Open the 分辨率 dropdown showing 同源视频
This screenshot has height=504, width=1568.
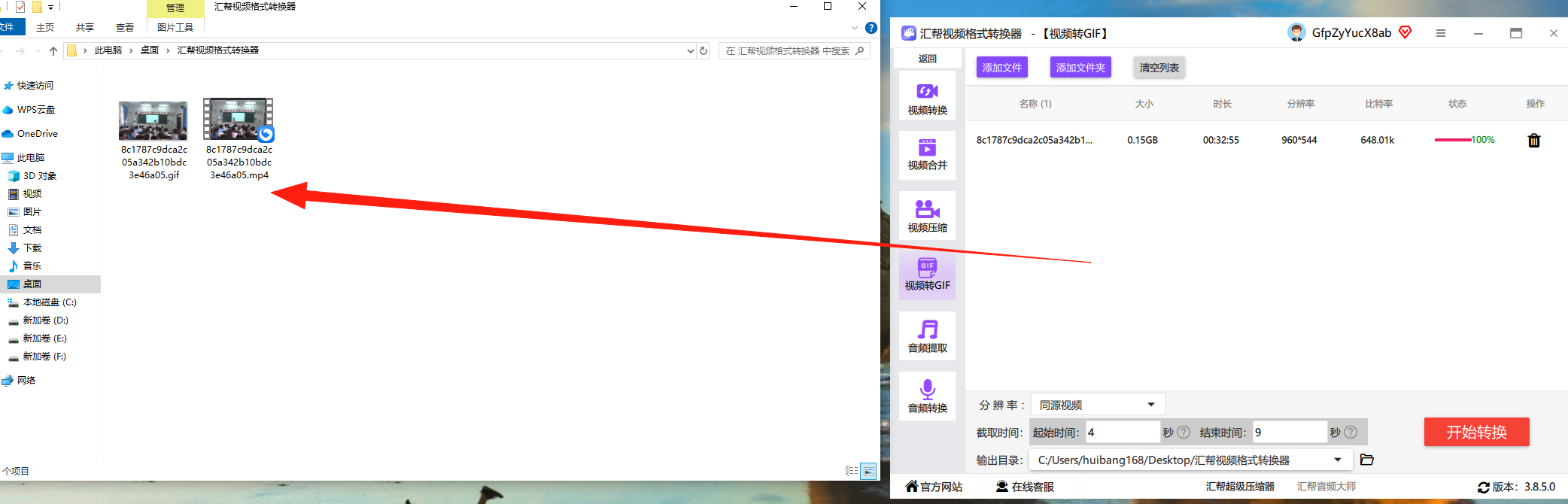click(1098, 405)
